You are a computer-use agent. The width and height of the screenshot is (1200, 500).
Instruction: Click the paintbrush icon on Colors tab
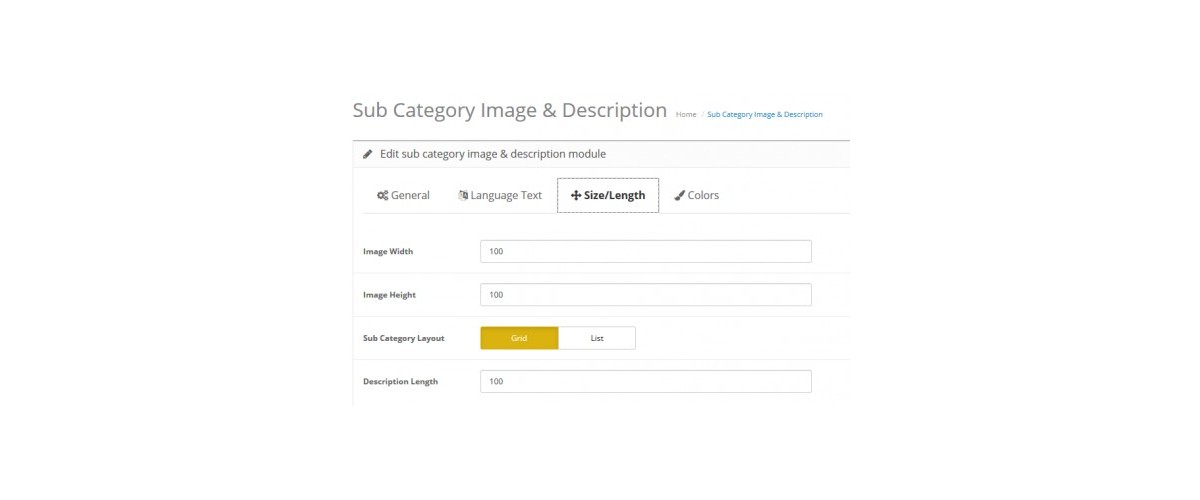click(680, 196)
